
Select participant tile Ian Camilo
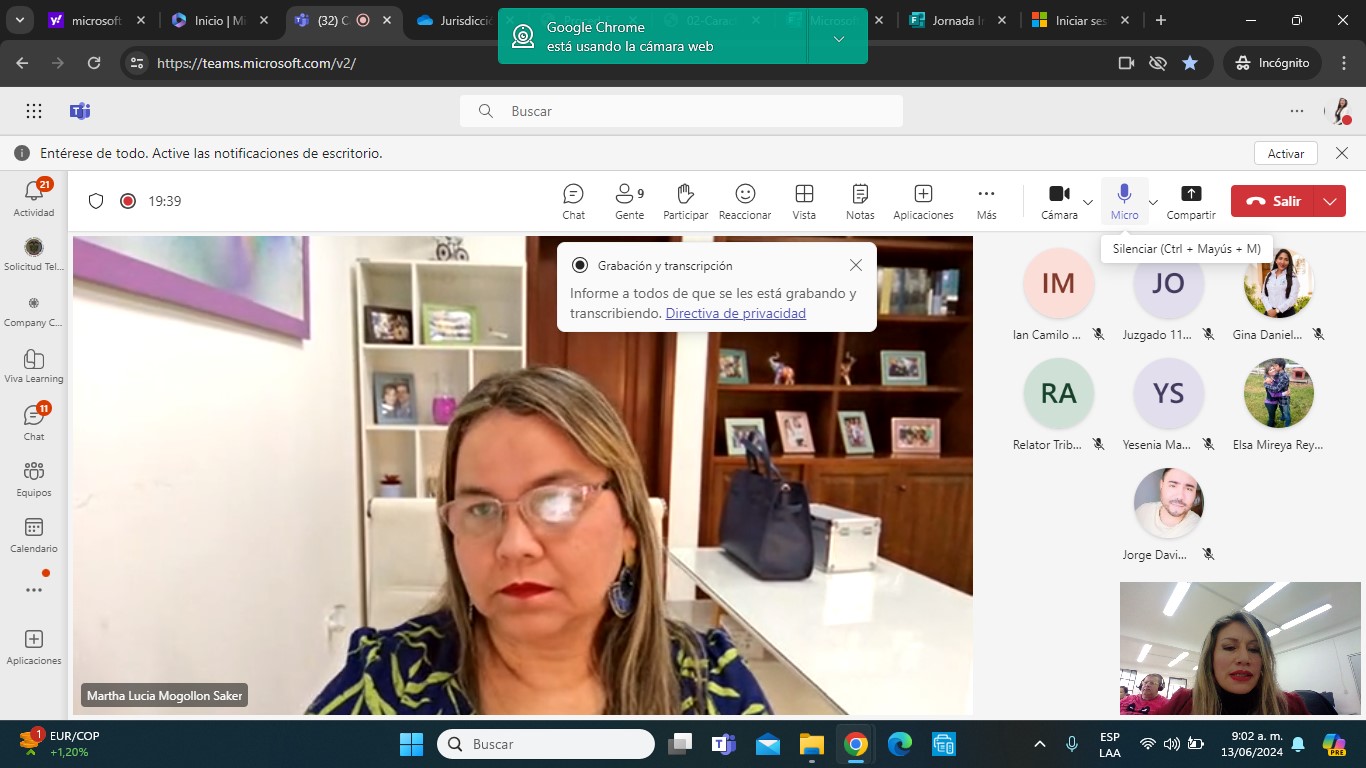tap(1059, 295)
